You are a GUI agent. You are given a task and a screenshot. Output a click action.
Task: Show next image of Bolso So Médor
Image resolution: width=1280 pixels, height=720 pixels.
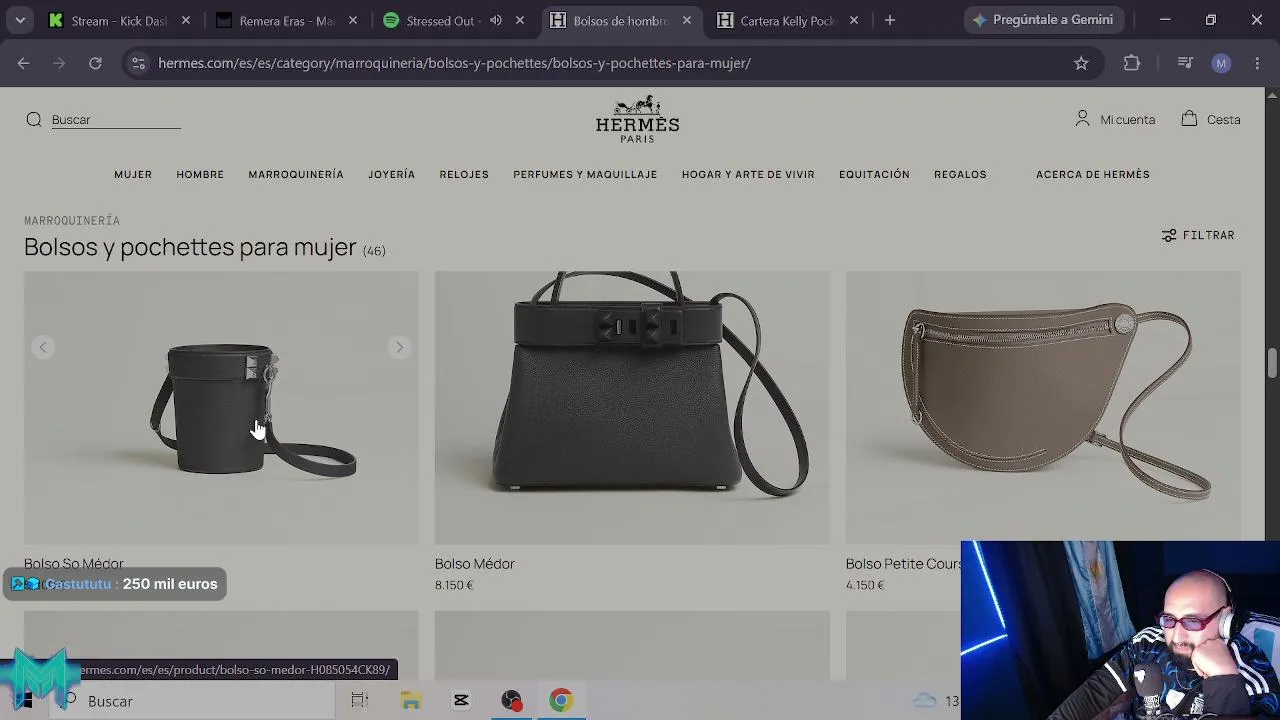(x=399, y=347)
